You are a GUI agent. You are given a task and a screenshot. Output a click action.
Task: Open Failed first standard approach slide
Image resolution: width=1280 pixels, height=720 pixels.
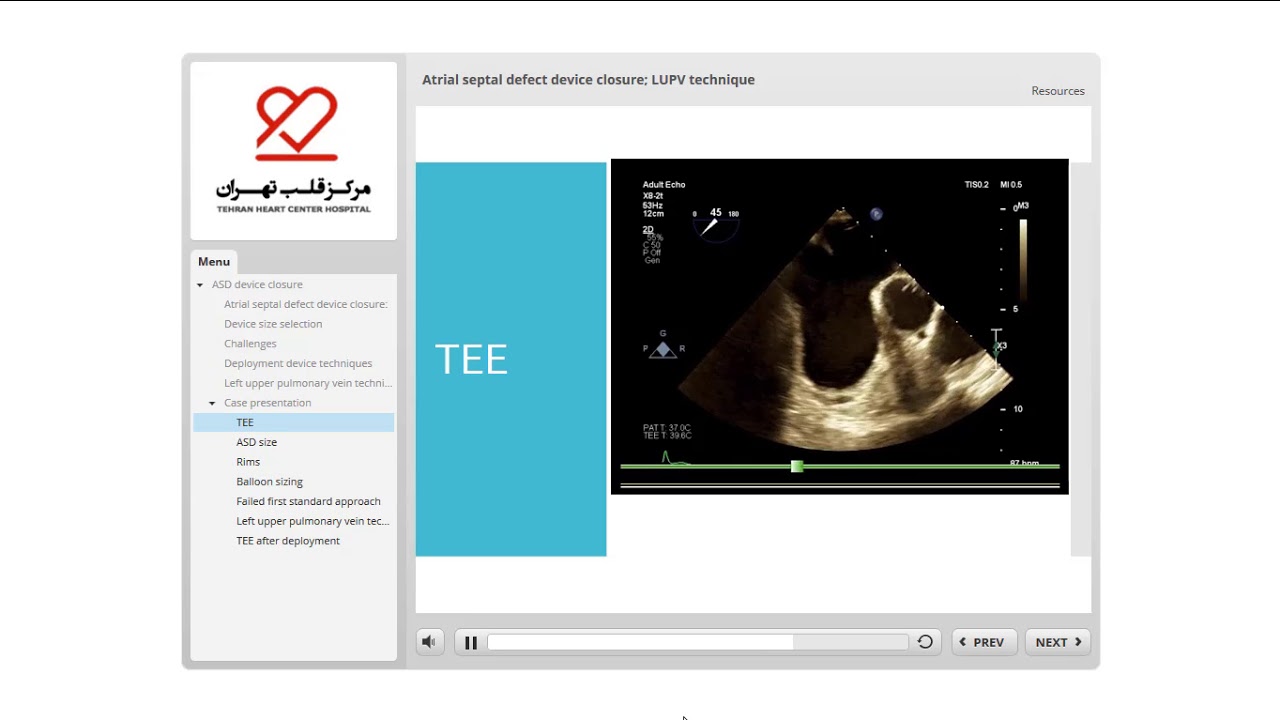(308, 501)
